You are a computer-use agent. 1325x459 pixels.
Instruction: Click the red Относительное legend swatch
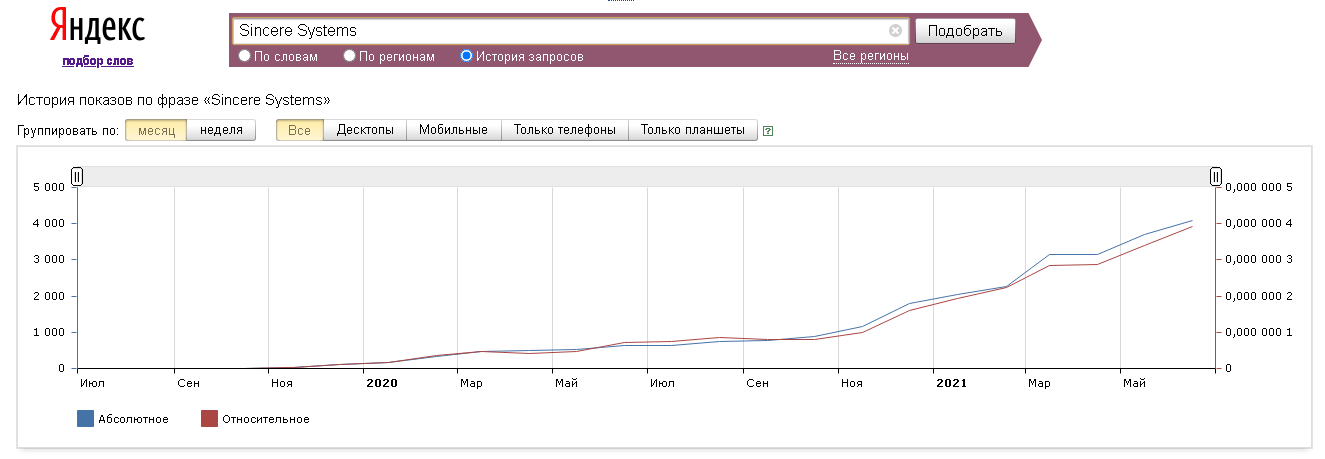pyautogui.click(x=209, y=419)
